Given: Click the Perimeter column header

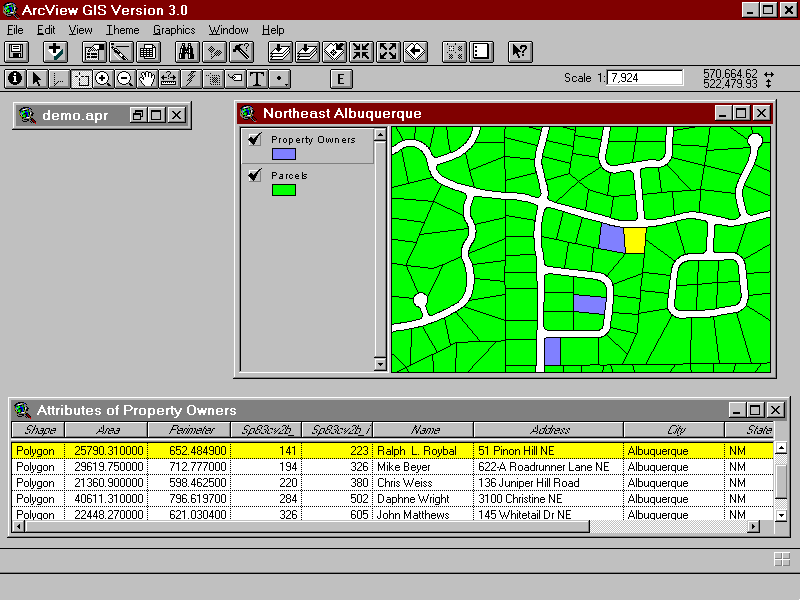Looking at the screenshot, I should pyautogui.click(x=189, y=430).
